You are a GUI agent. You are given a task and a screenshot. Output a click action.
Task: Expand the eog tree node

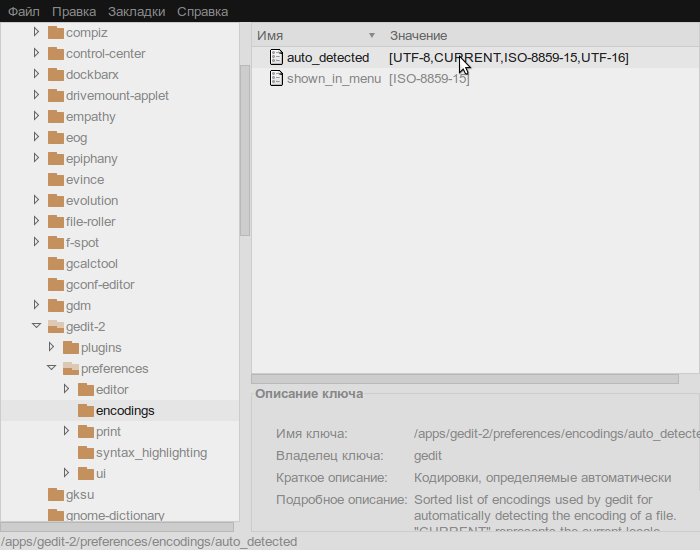(x=37, y=137)
